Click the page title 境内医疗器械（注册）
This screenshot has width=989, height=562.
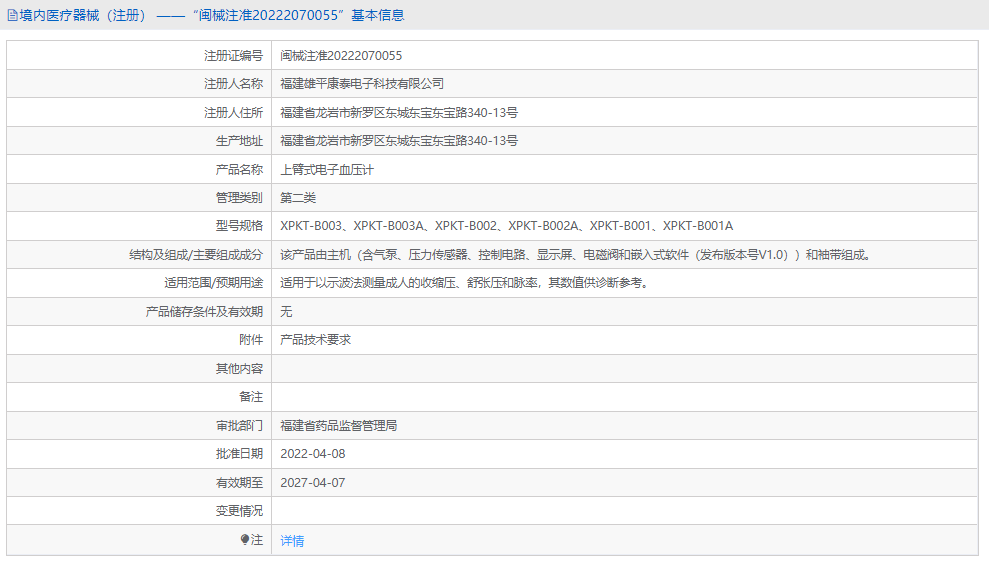(82, 15)
